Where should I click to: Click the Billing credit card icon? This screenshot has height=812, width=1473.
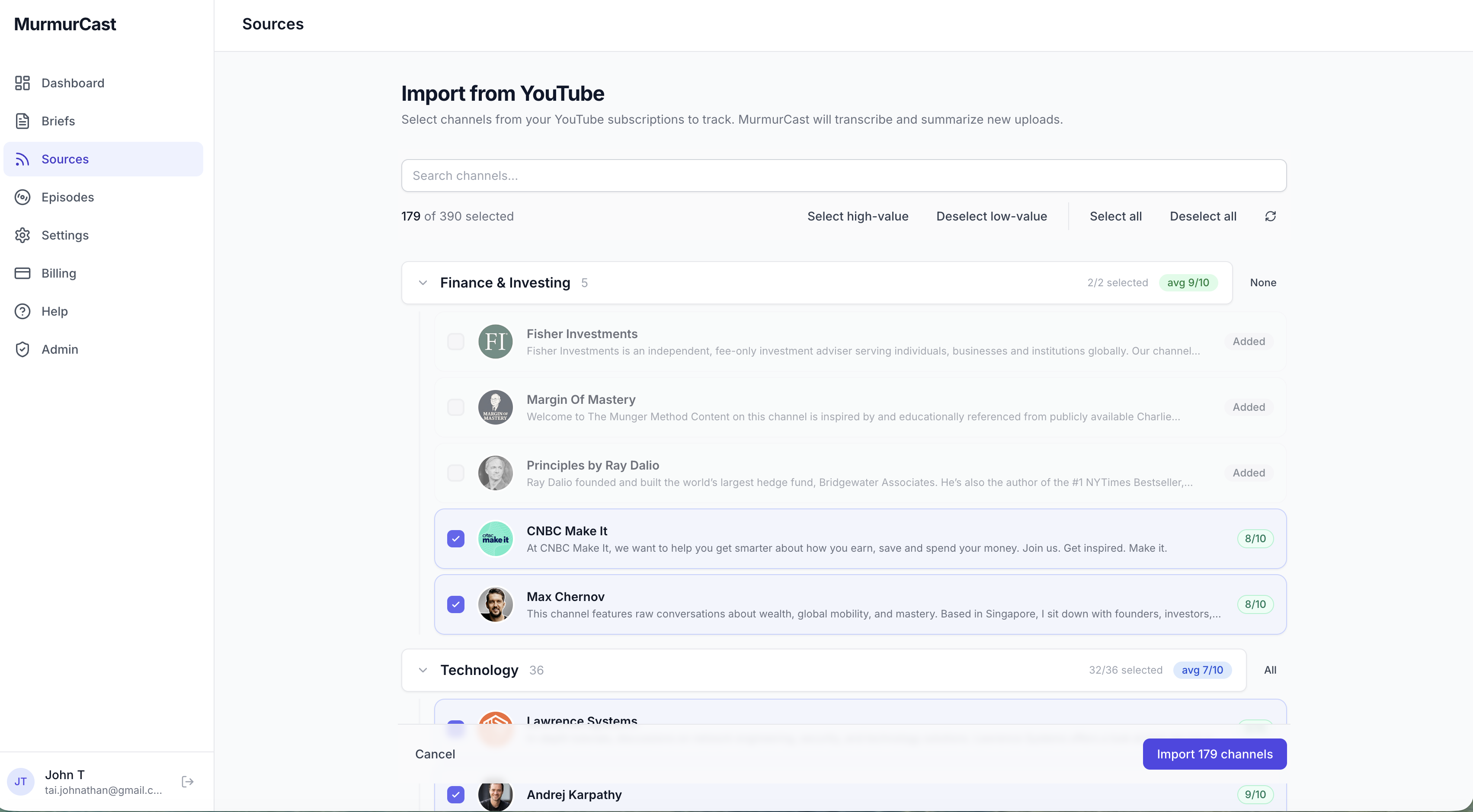(x=22, y=273)
